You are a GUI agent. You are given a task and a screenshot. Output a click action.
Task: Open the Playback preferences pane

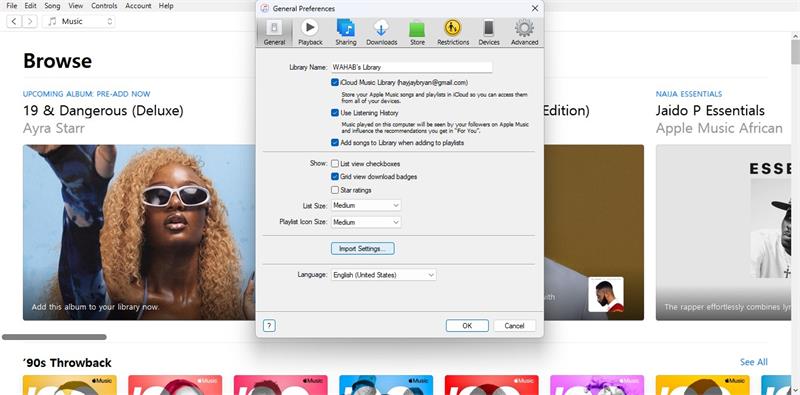click(310, 32)
